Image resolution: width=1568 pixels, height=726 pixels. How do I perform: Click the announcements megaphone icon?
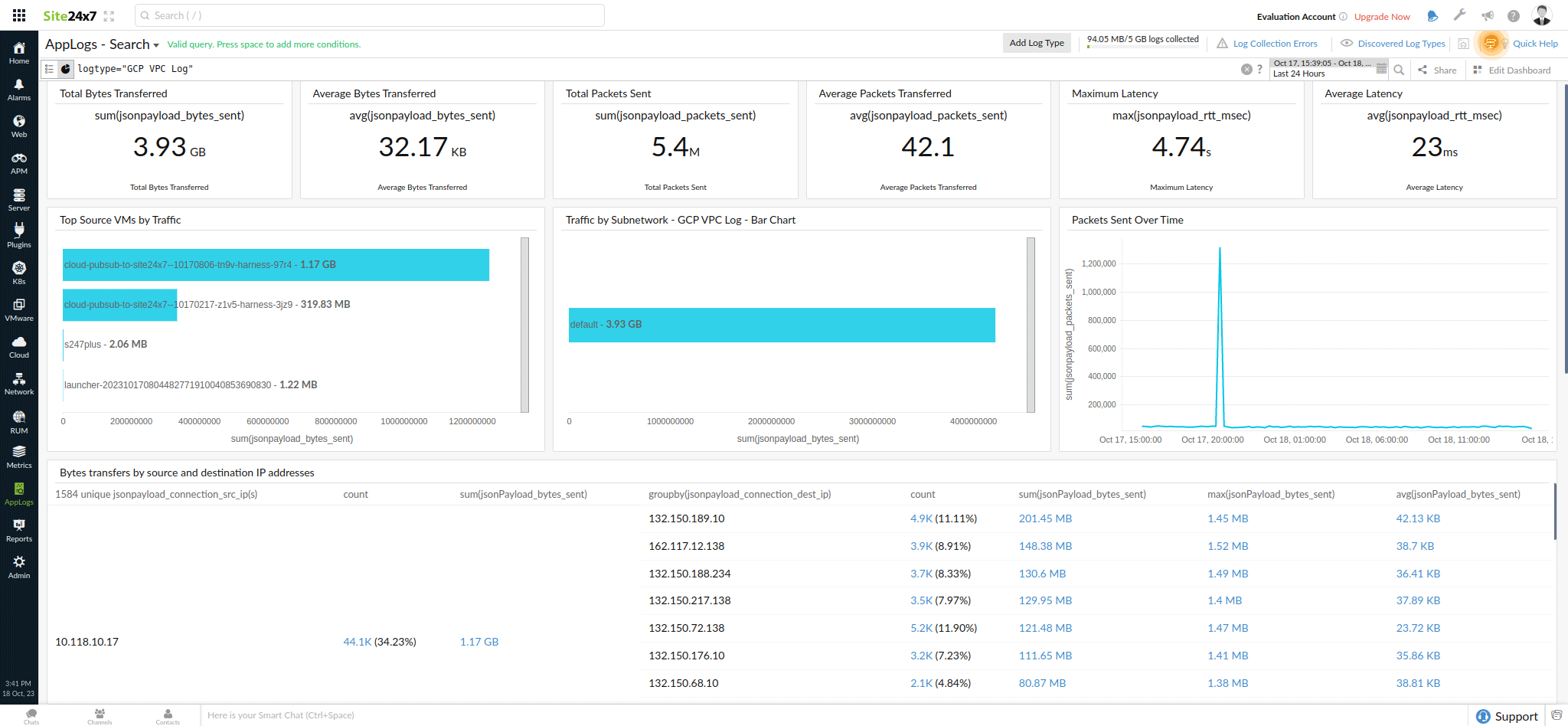(x=1487, y=16)
